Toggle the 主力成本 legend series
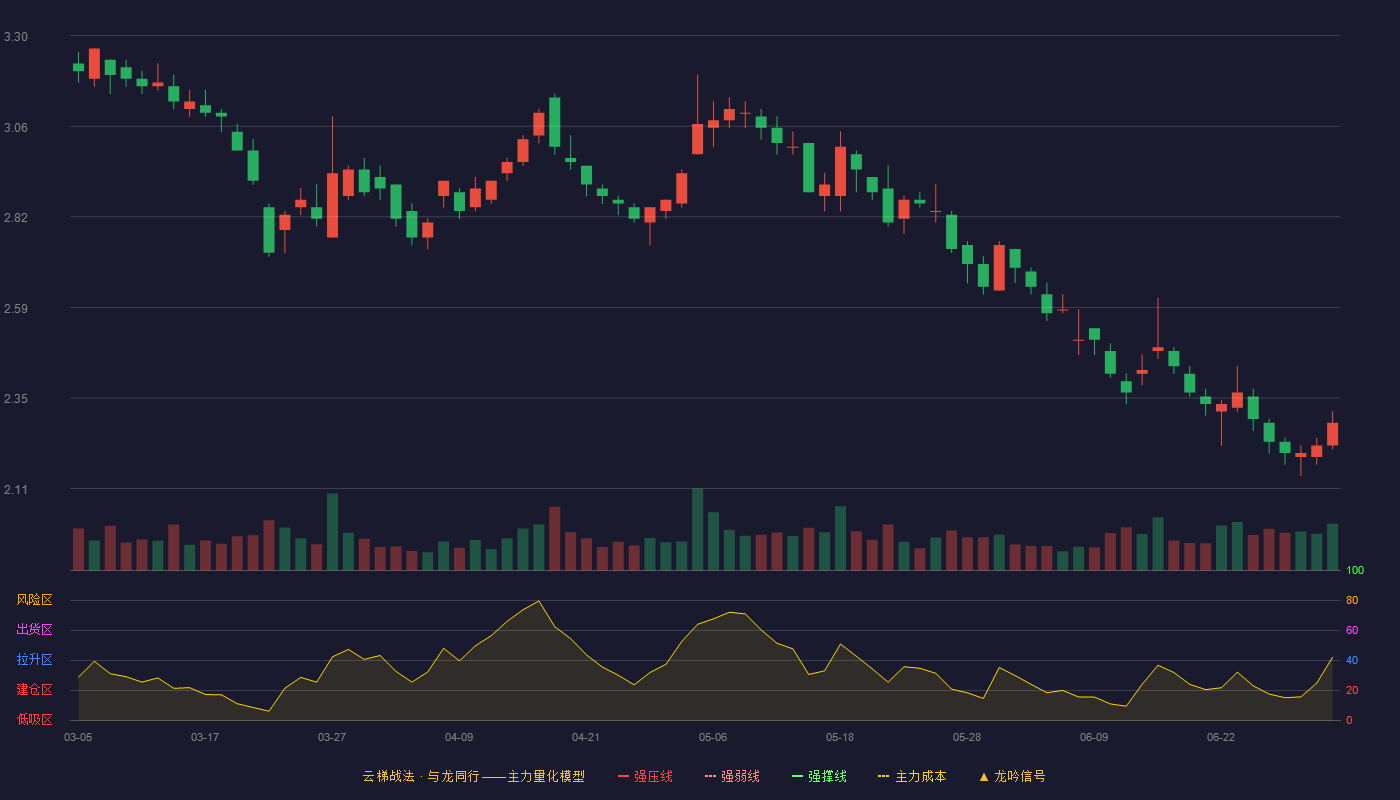The image size is (1400, 800). pos(912,776)
